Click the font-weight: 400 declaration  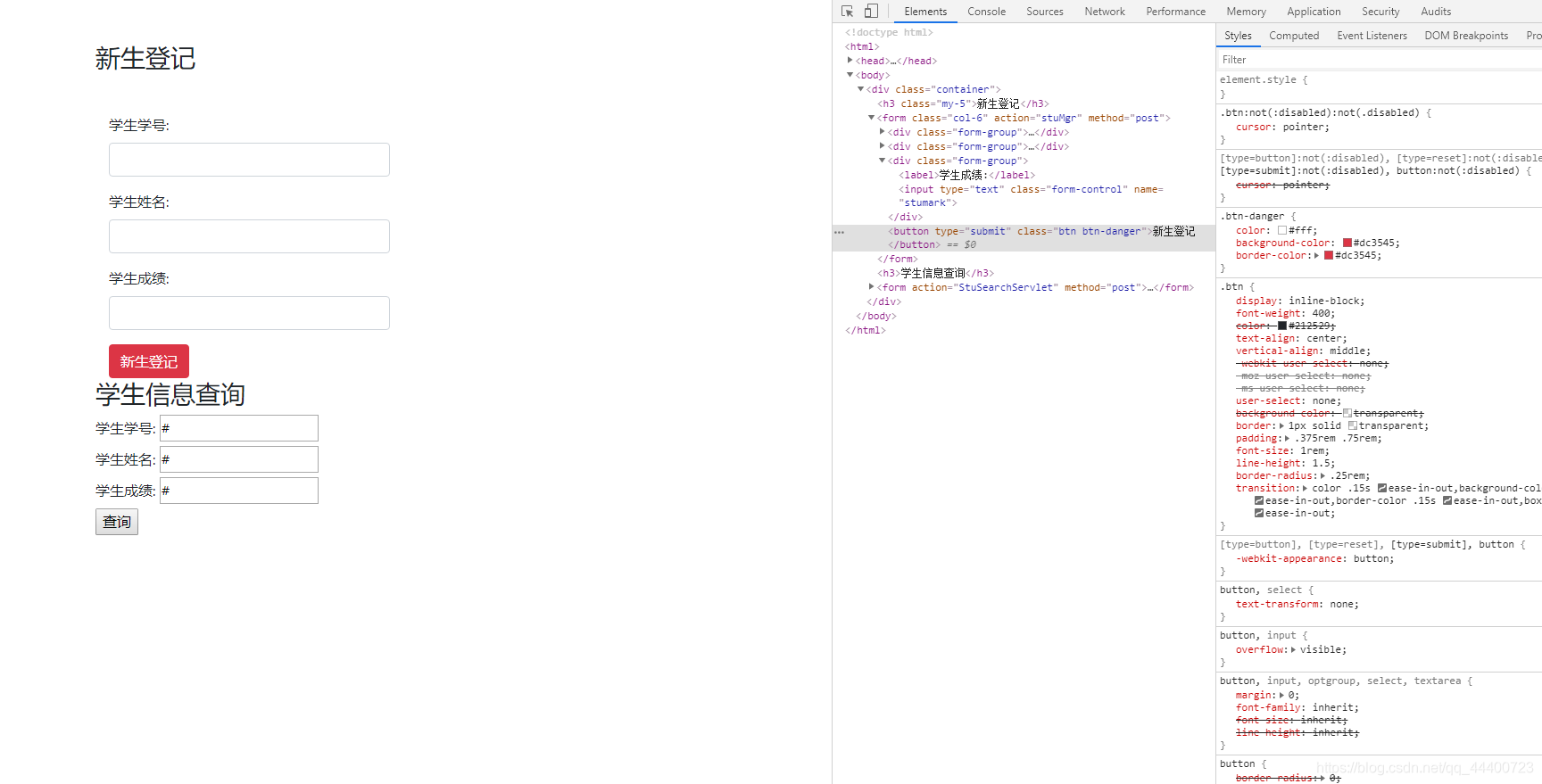(x=1285, y=313)
